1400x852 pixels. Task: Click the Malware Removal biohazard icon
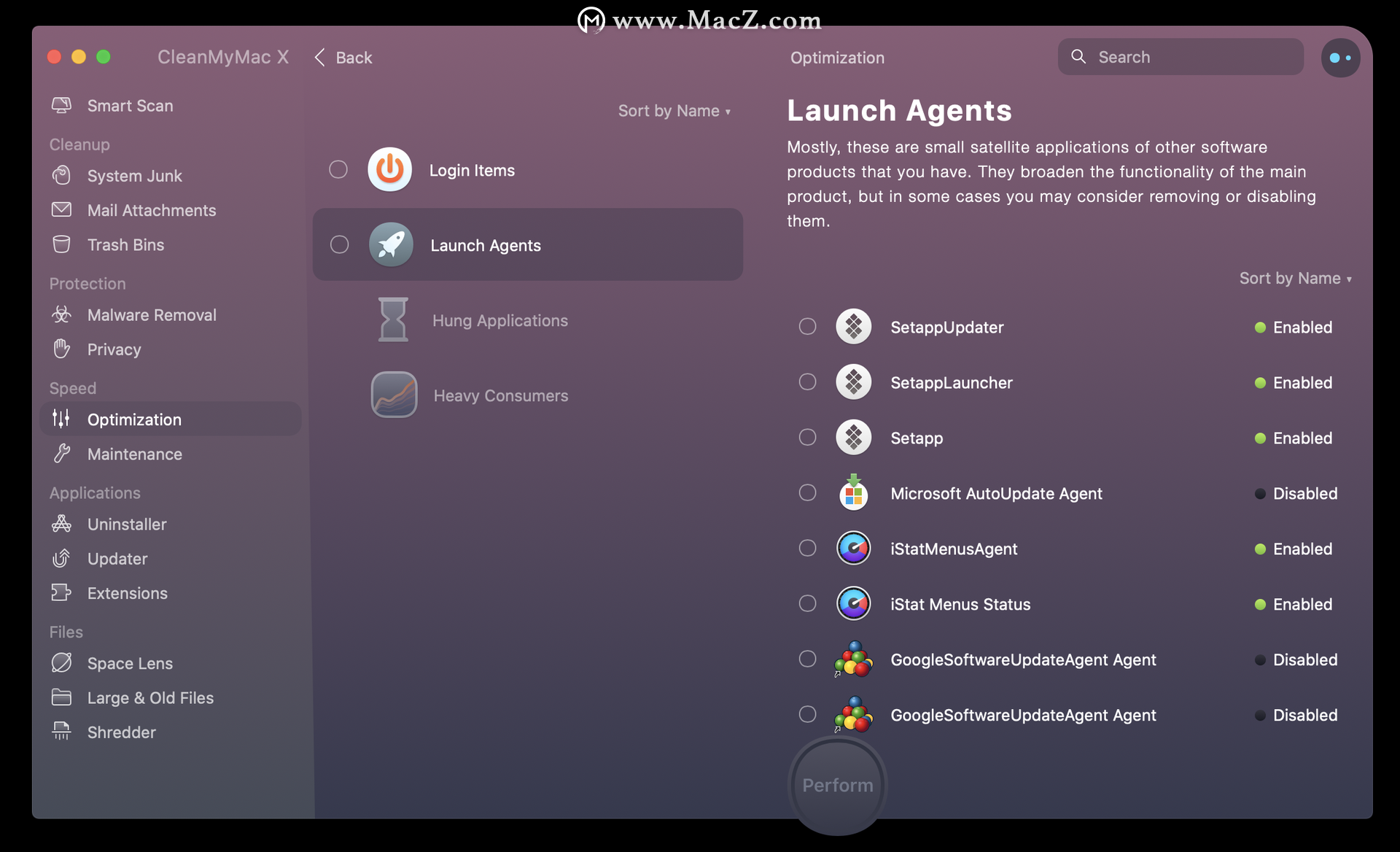62,314
